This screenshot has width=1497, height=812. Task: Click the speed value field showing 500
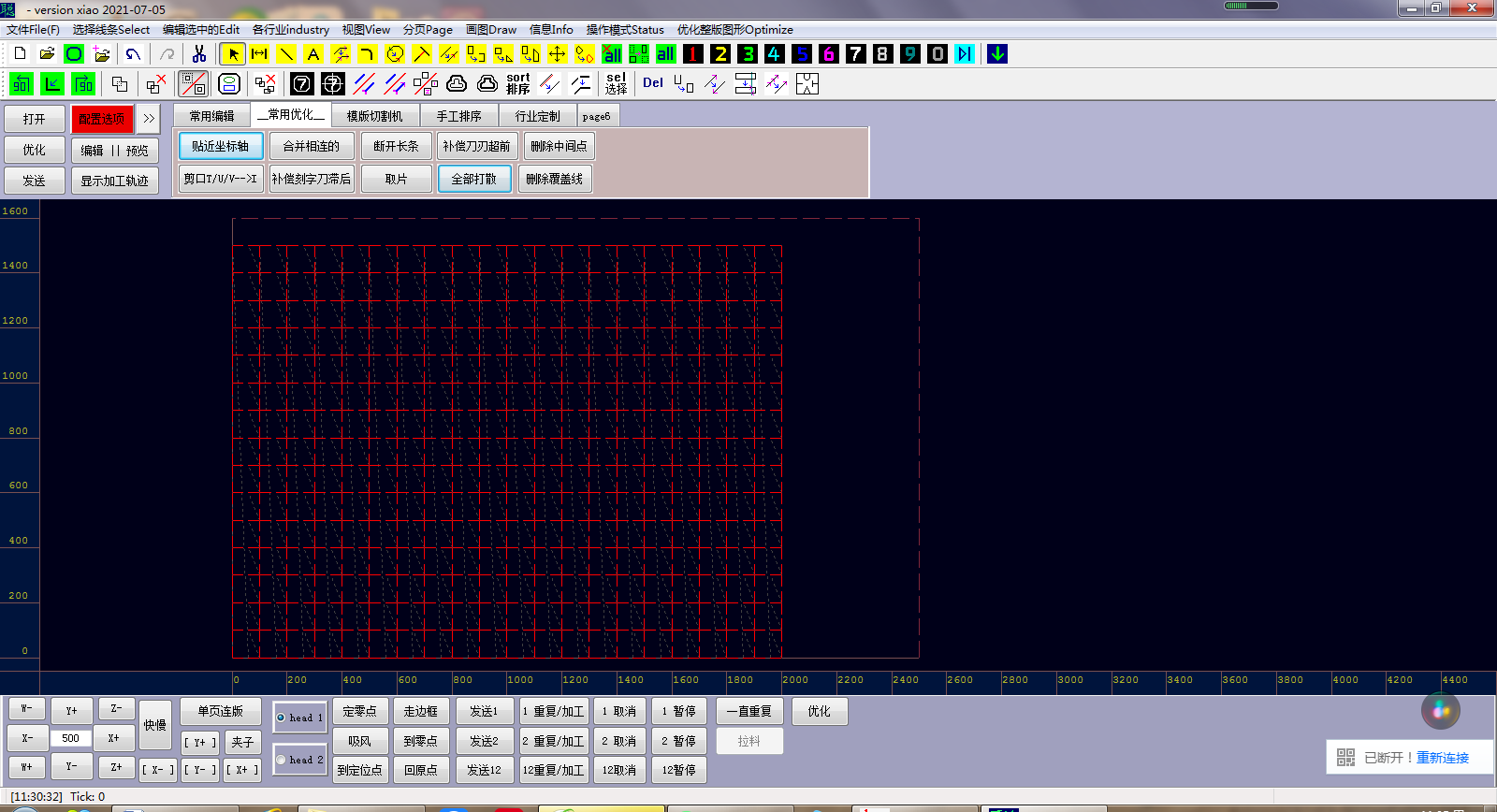point(71,738)
